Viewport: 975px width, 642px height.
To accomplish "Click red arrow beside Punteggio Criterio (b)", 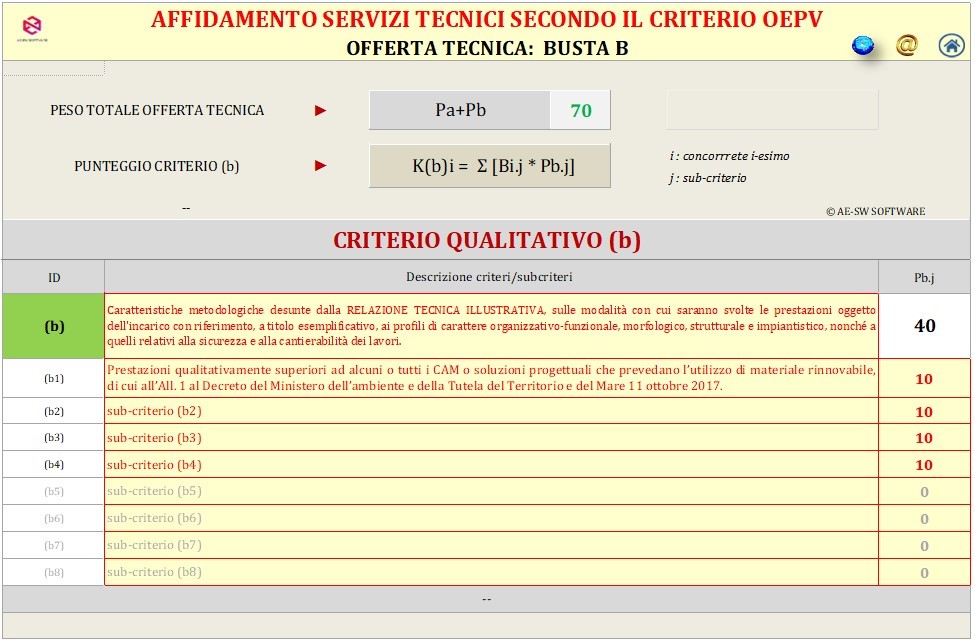I will click(x=321, y=166).
